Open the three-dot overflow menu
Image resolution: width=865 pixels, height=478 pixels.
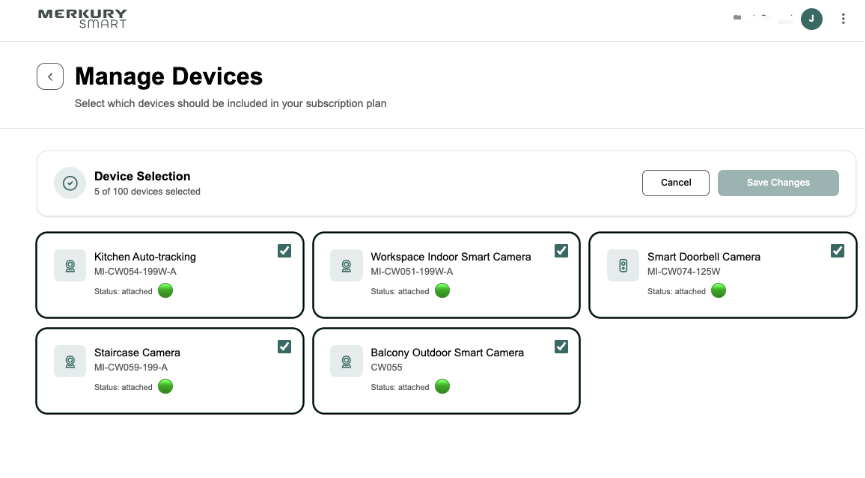843,19
